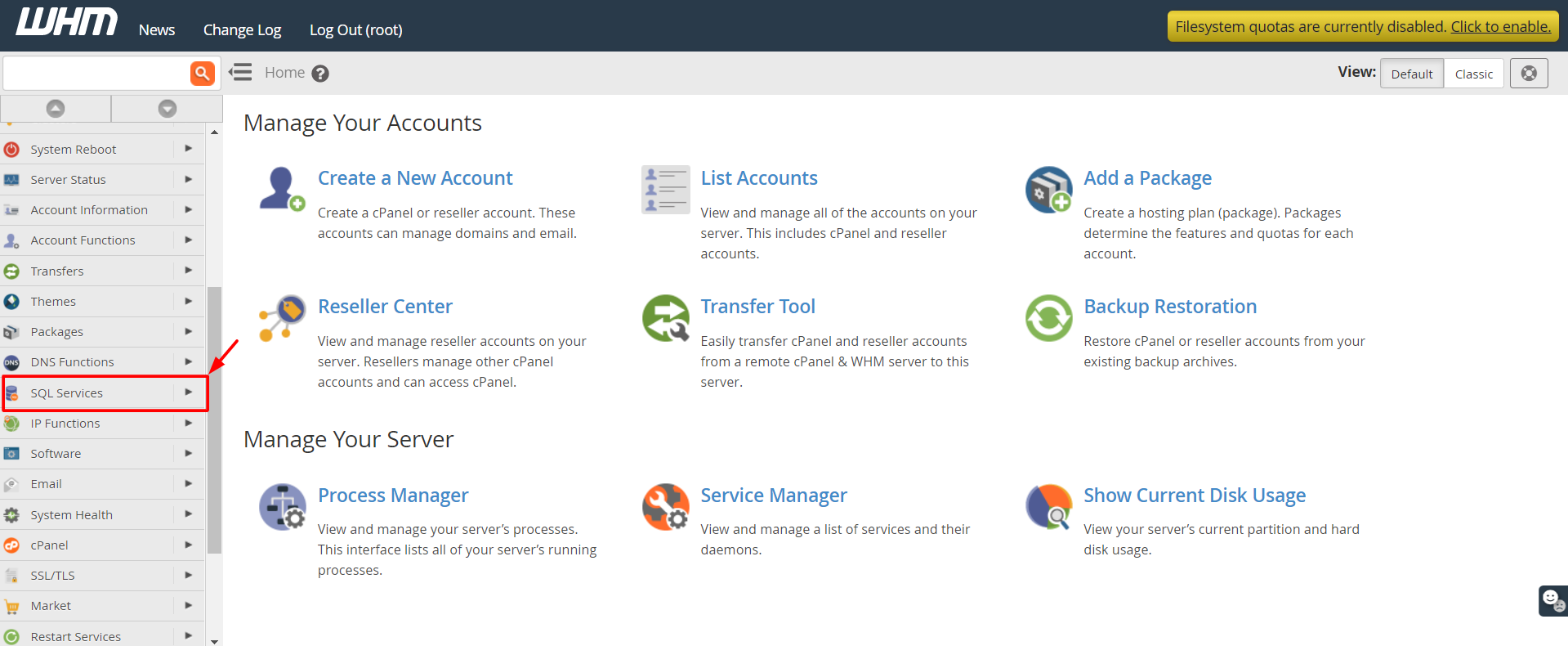Viewport: 1568px width, 646px height.
Task: Expand Packages submenu arrow
Action: tap(189, 331)
